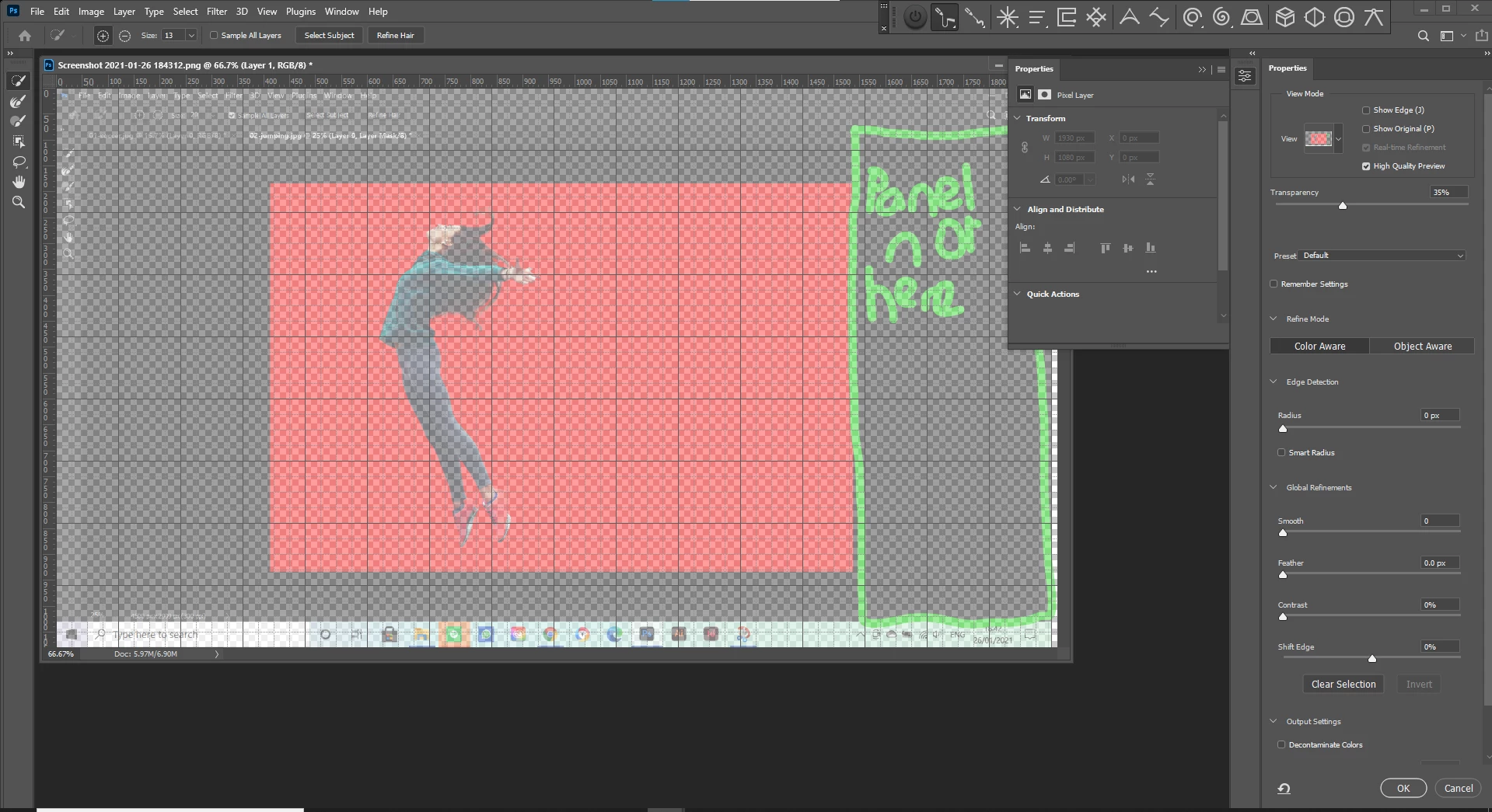The width and height of the screenshot is (1492, 812).
Task: Collapse the Edge Detection section
Action: click(x=1274, y=382)
